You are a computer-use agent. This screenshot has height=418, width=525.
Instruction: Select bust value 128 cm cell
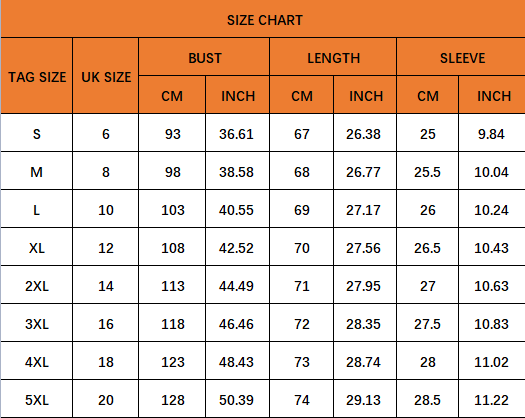click(172, 399)
